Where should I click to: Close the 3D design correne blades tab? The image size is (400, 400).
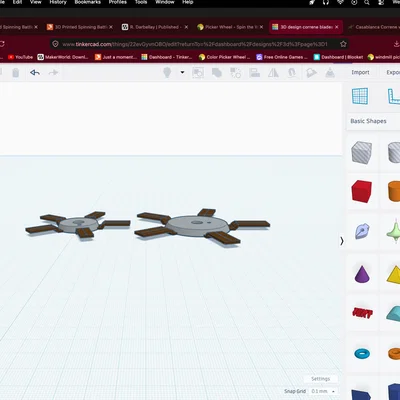337,27
